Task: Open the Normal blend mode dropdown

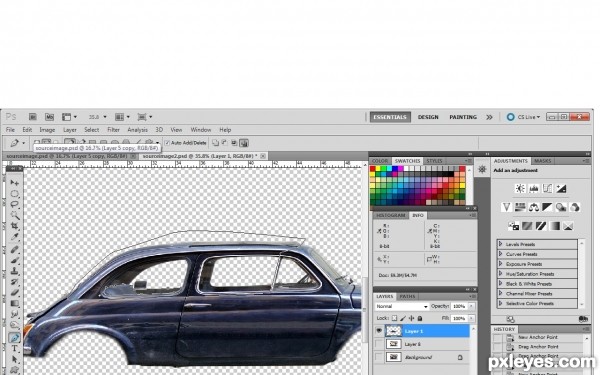Action: (x=402, y=307)
